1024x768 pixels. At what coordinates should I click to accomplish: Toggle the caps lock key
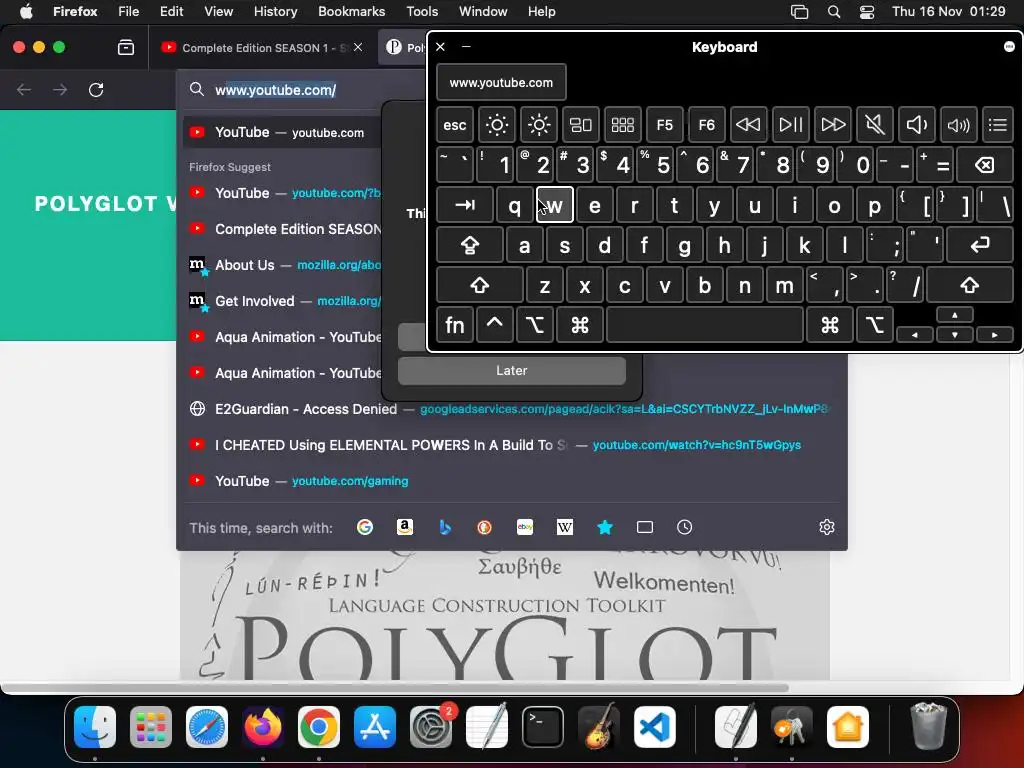470,246
